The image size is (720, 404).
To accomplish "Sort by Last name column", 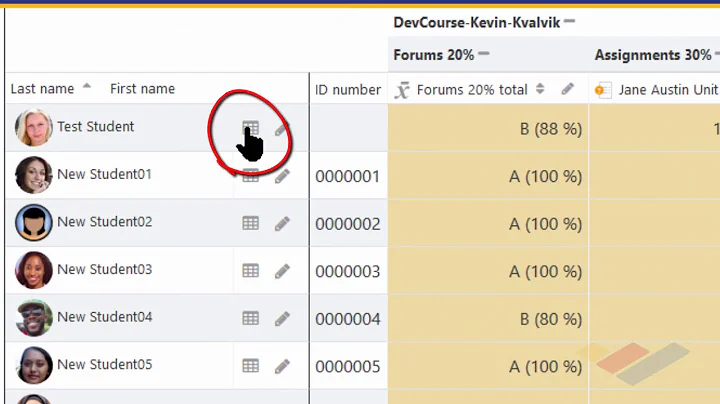I will (42, 89).
